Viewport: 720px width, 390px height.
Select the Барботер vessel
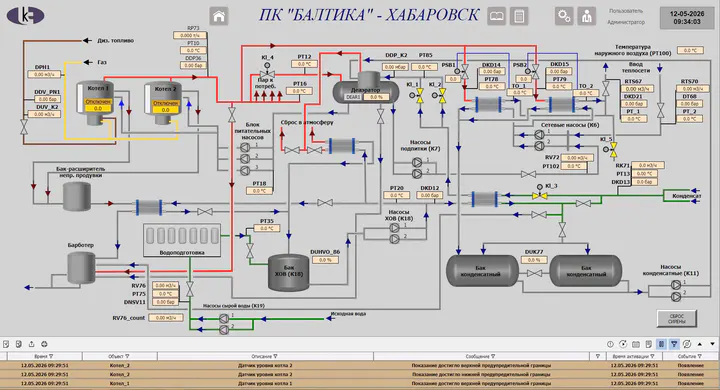[81, 268]
